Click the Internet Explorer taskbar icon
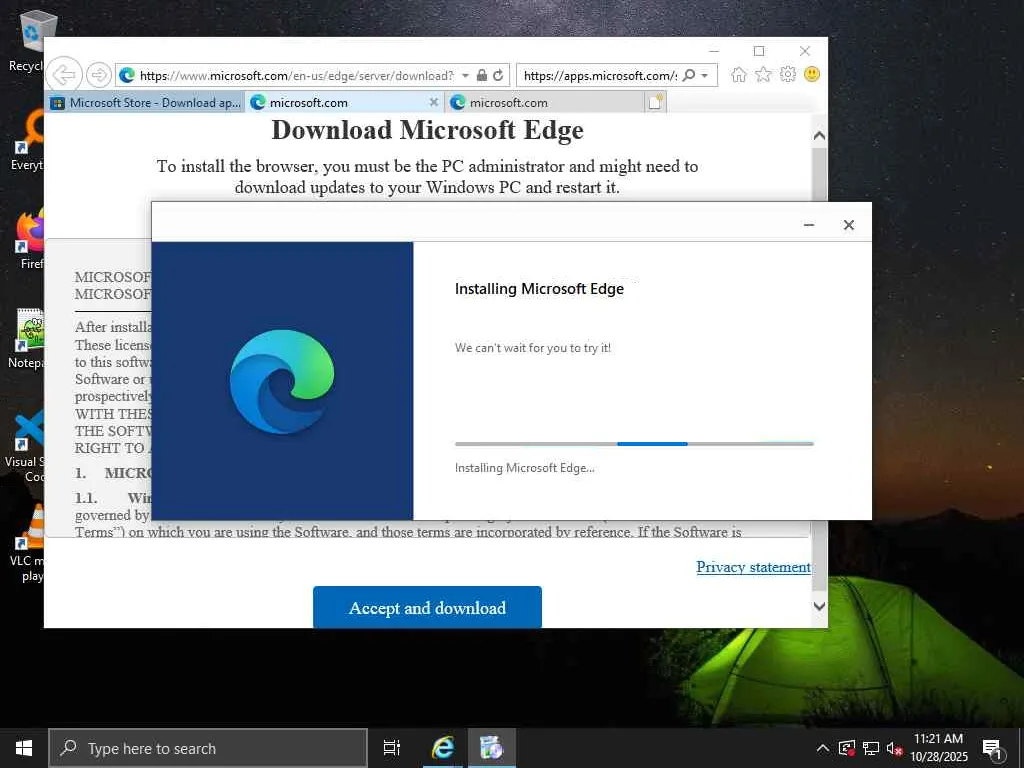The width and height of the screenshot is (1024, 768). pos(443,748)
